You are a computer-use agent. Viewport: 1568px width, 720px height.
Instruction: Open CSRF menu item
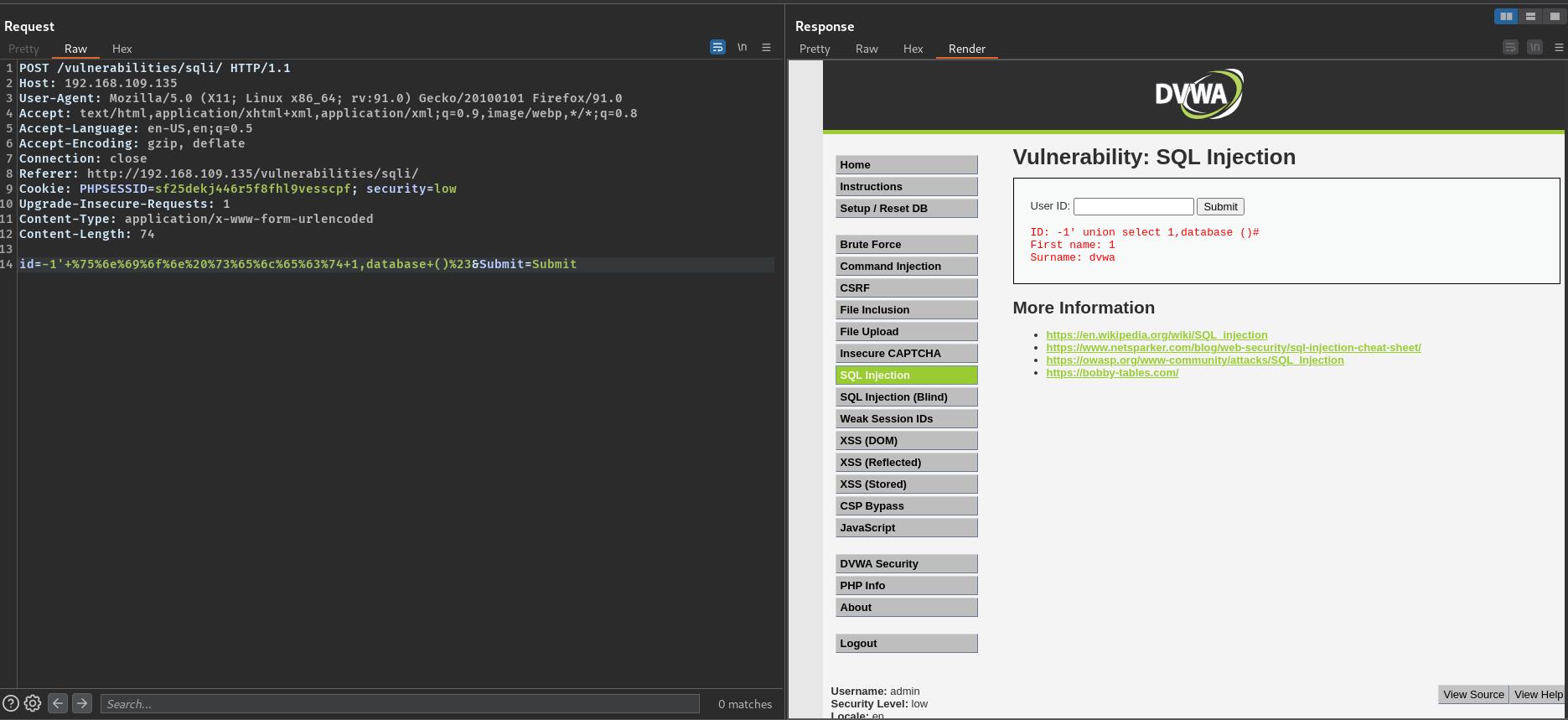pos(906,288)
